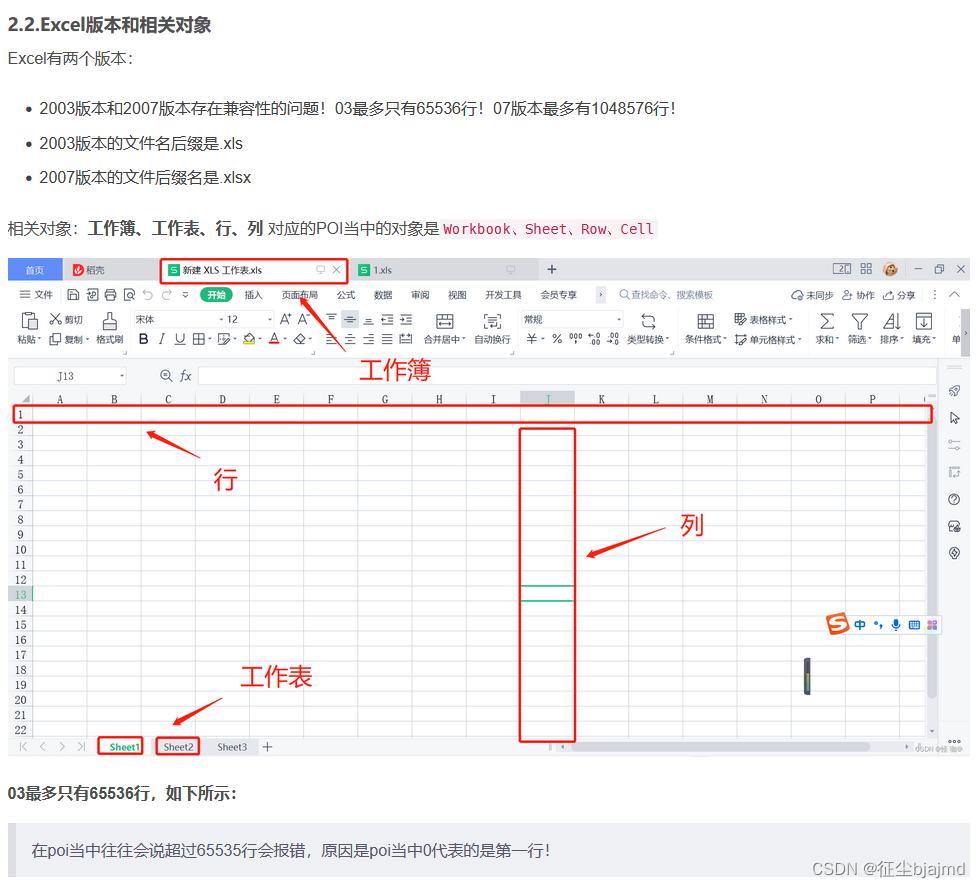Toggle bold formatting on selected cell

pos(144,336)
